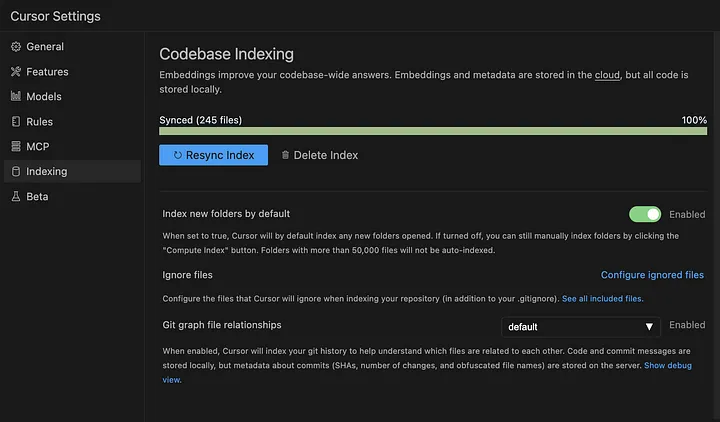The height and width of the screenshot is (422, 720).
Task: Click the MCP server icon
Action: tap(16, 146)
